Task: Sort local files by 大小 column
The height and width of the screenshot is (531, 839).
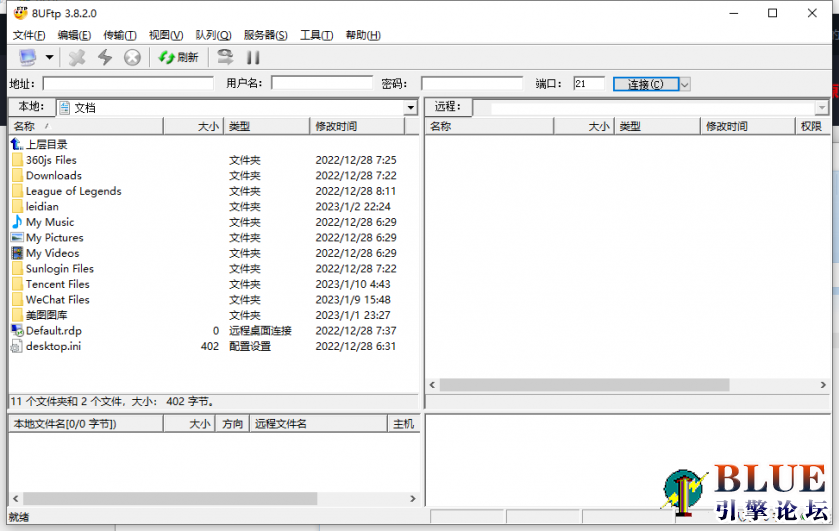Action: pos(193,126)
